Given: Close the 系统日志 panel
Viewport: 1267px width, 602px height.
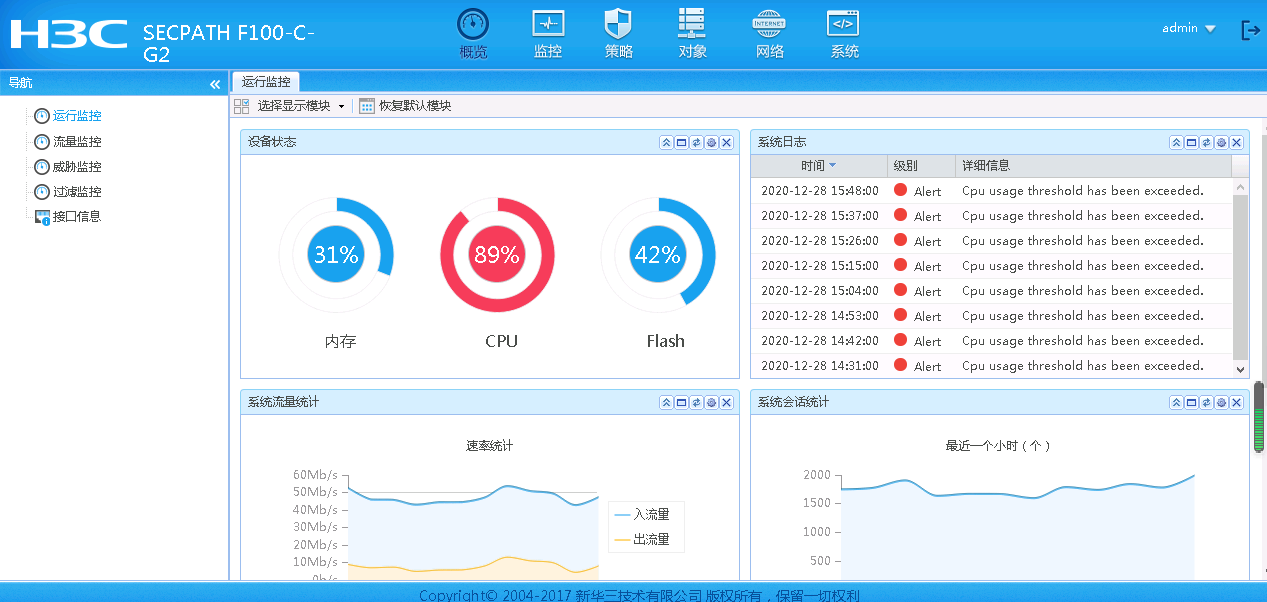Looking at the screenshot, I should point(1237,143).
